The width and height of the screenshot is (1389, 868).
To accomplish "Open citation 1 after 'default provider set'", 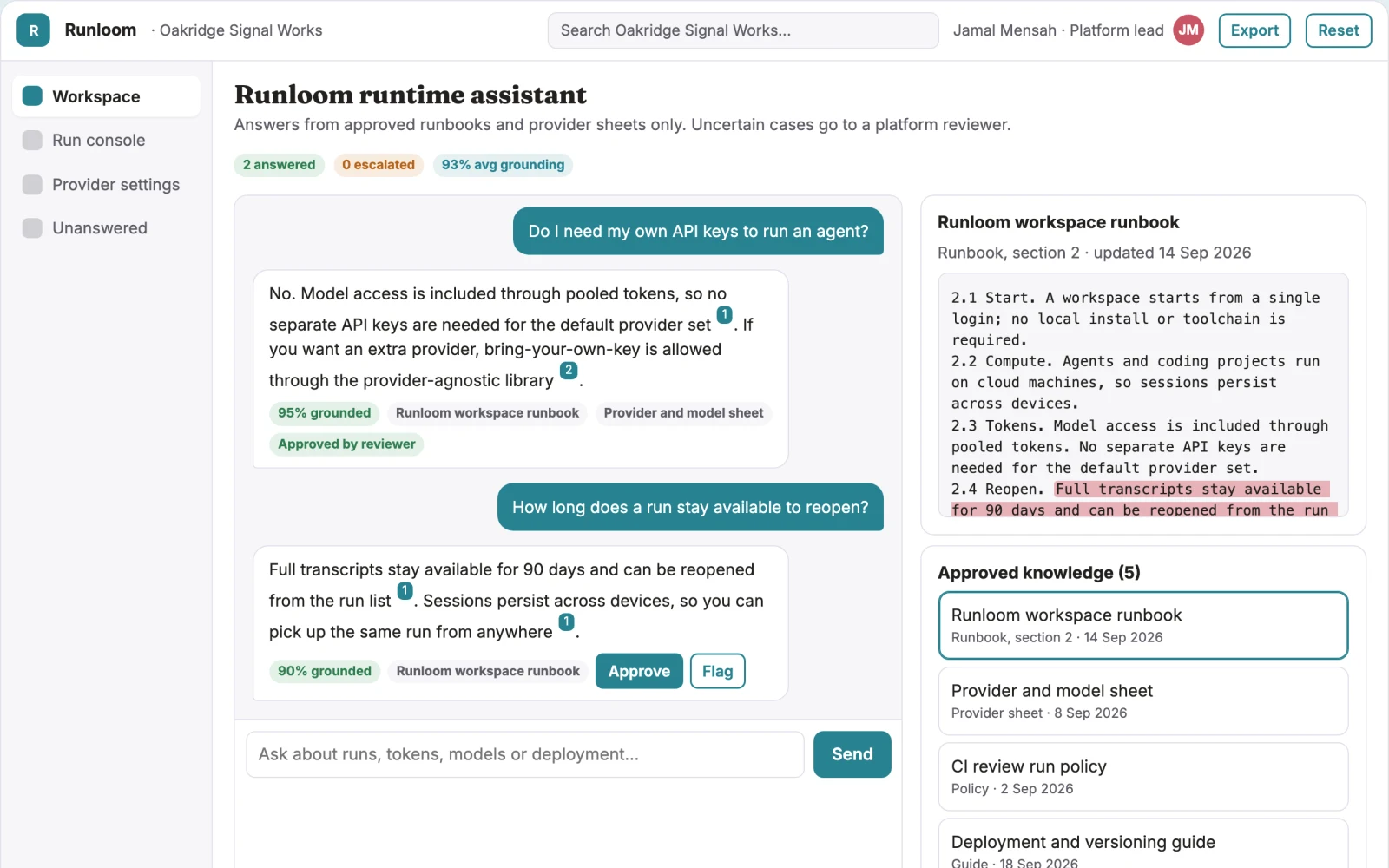I will point(724,315).
